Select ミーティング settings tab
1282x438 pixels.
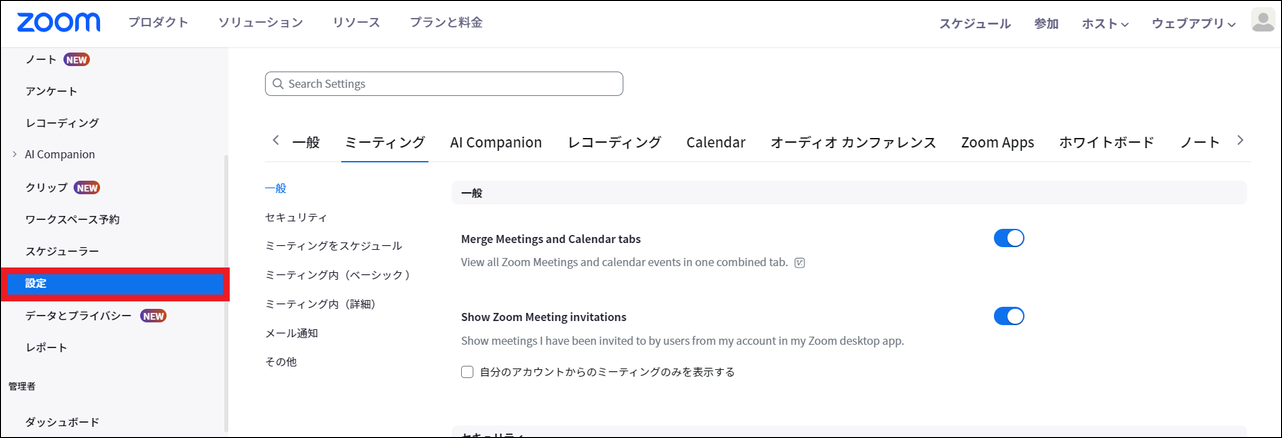(385, 142)
